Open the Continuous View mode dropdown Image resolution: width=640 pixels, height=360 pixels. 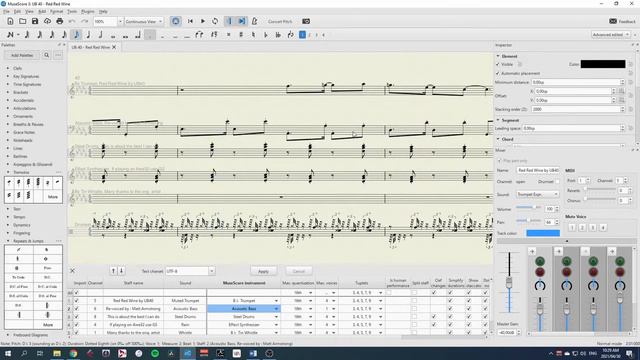[144, 21]
